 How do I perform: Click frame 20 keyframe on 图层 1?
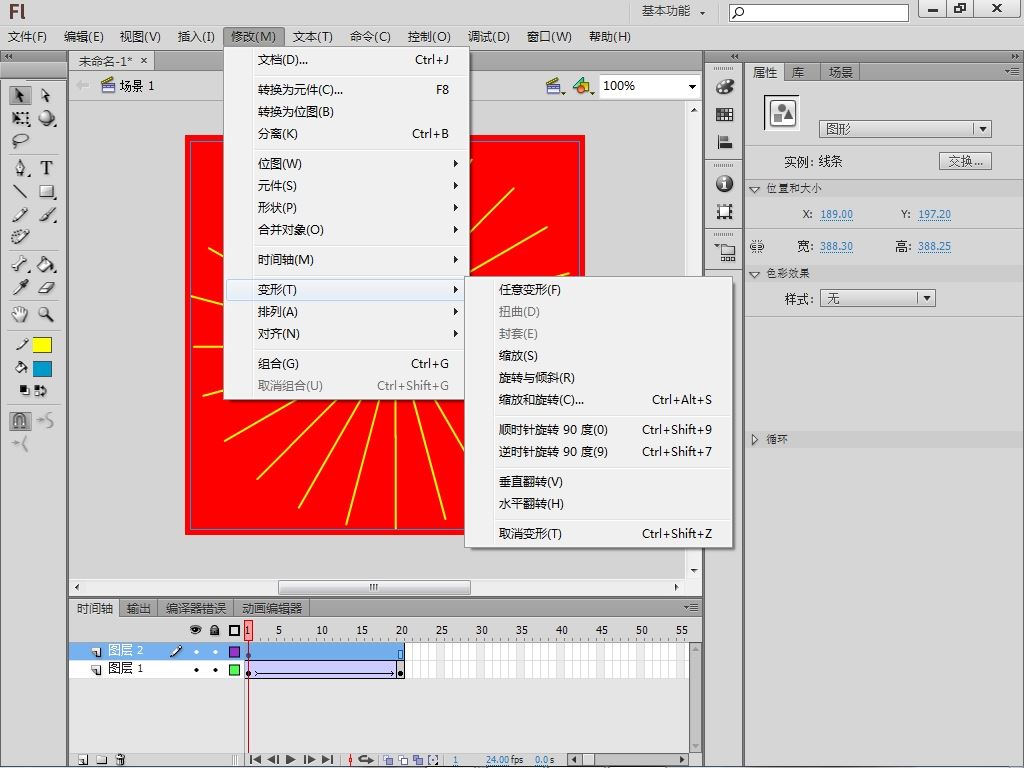pos(400,670)
